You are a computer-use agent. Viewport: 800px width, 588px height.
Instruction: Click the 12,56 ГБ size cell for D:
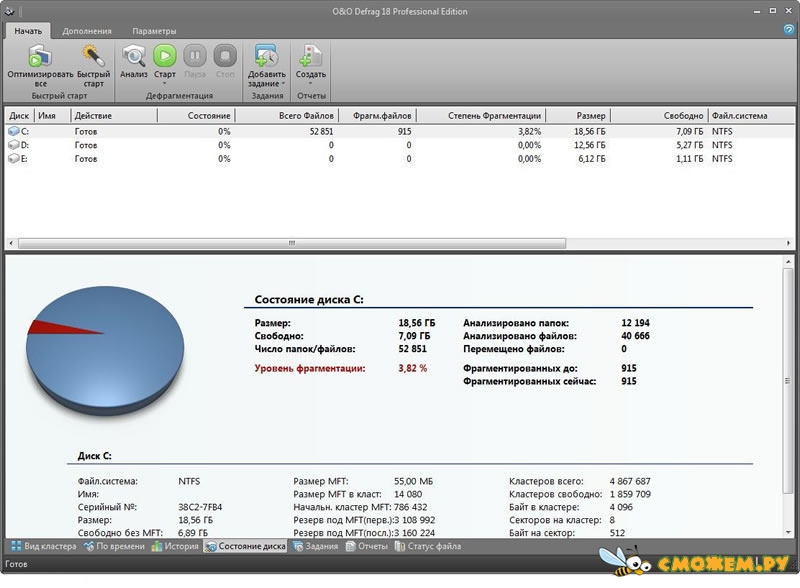point(589,145)
